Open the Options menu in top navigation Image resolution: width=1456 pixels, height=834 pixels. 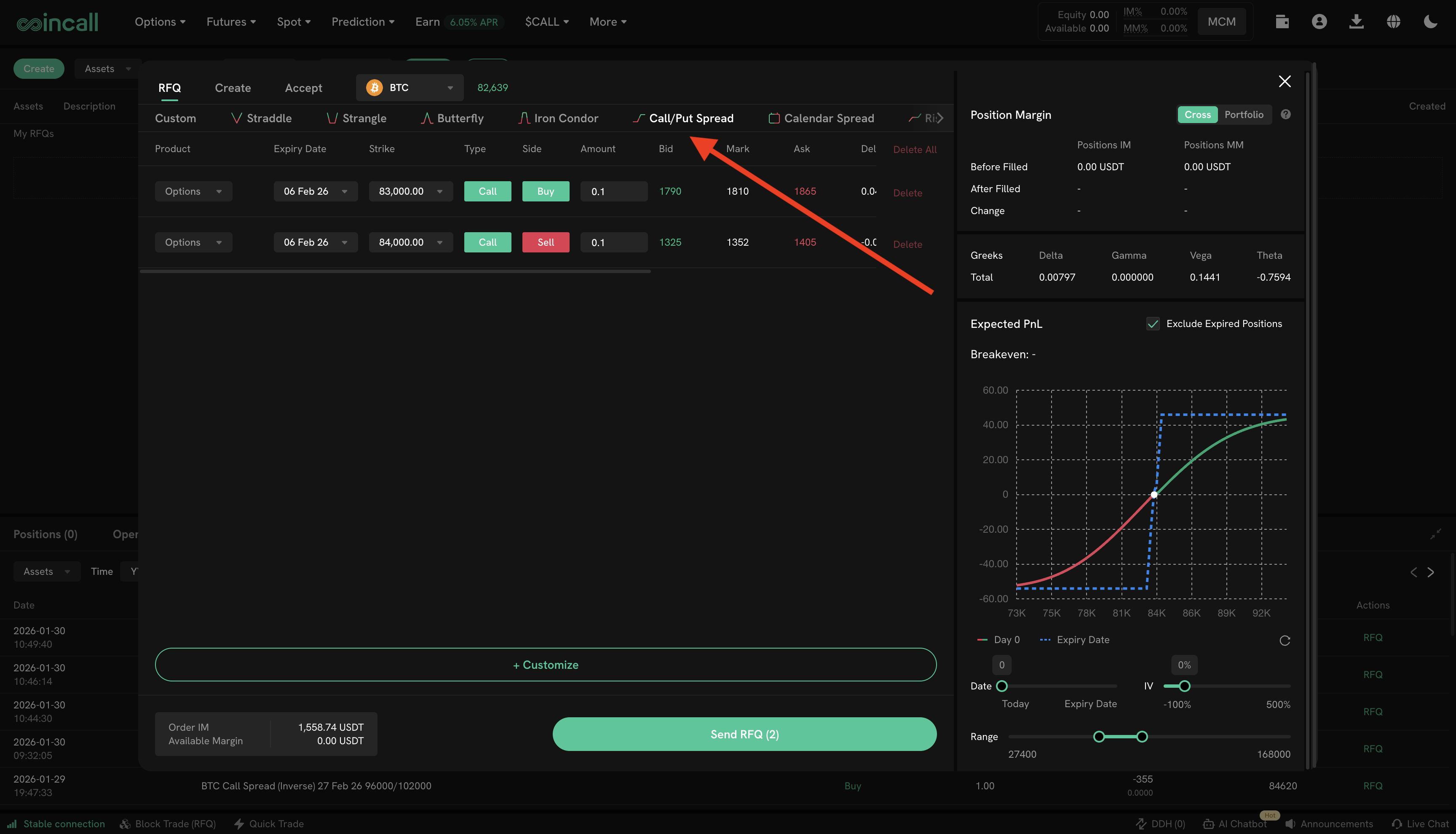click(160, 22)
